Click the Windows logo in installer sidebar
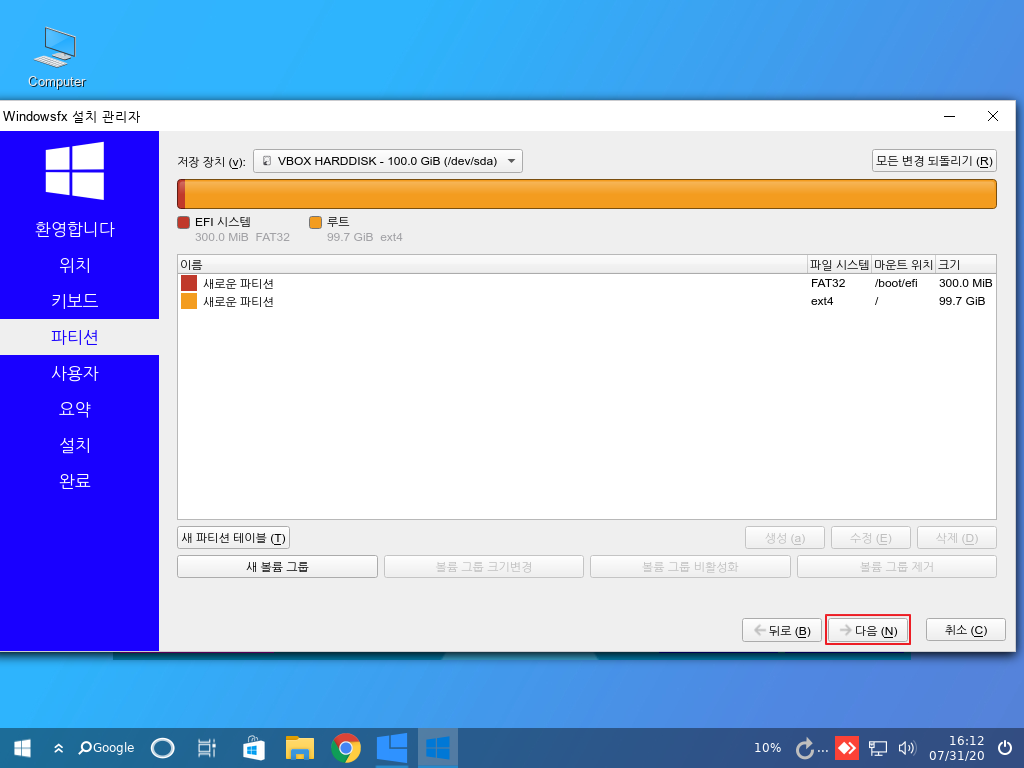1024x768 pixels. pyautogui.click(x=74, y=171)
